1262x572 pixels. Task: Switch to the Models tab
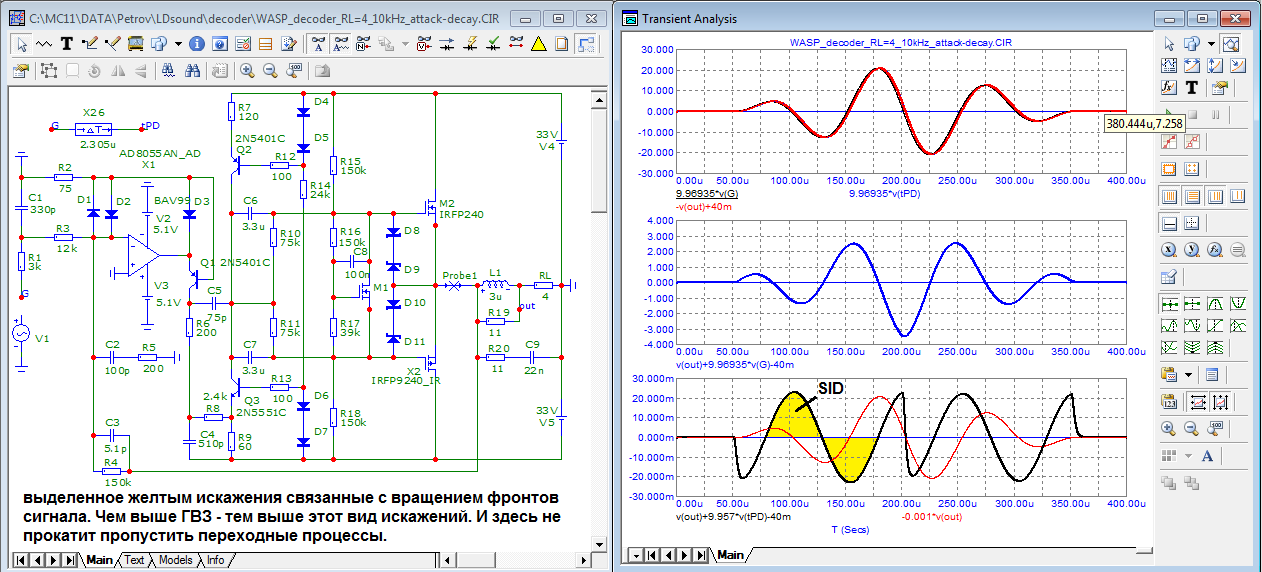(175, 560)
